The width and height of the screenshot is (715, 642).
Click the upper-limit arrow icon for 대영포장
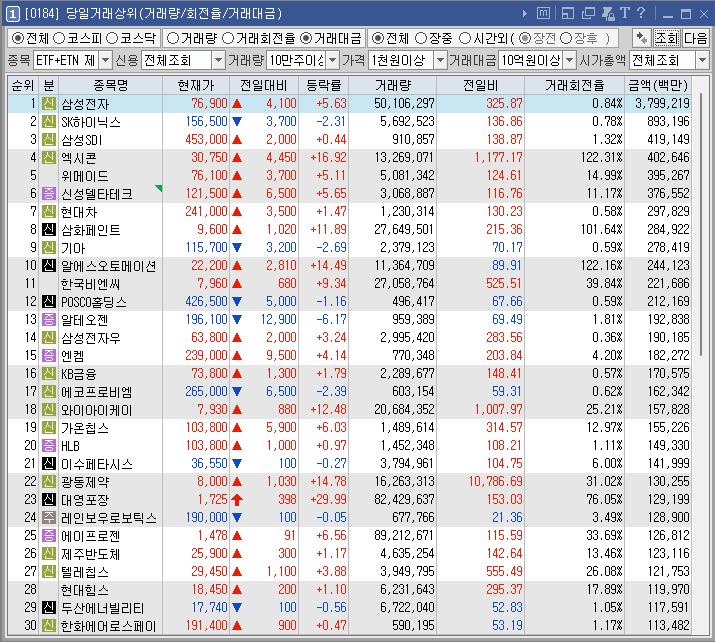click(237, 500)
